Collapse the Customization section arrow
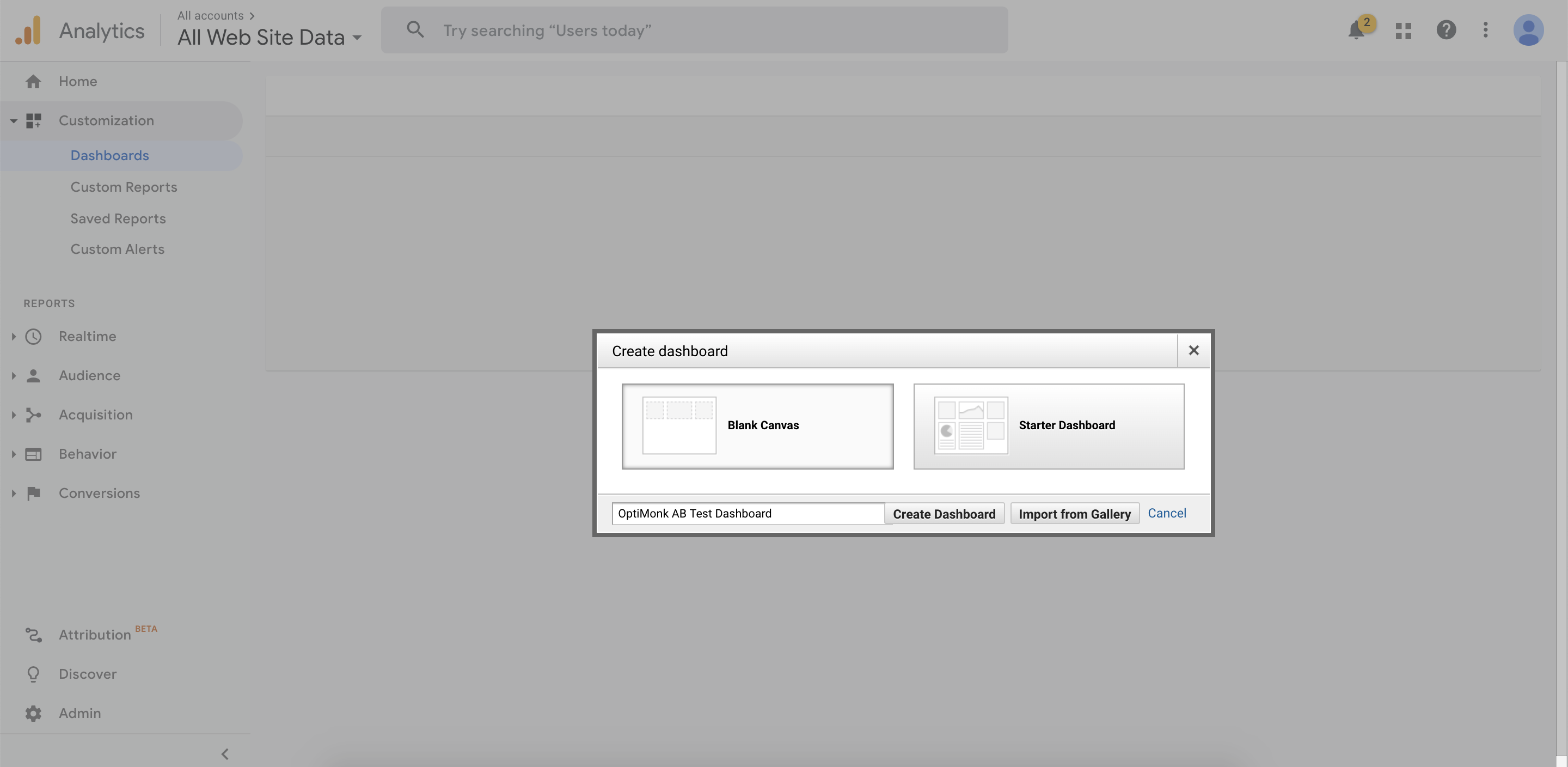Viewport: 1568px width, 767px height. point(14,120)
